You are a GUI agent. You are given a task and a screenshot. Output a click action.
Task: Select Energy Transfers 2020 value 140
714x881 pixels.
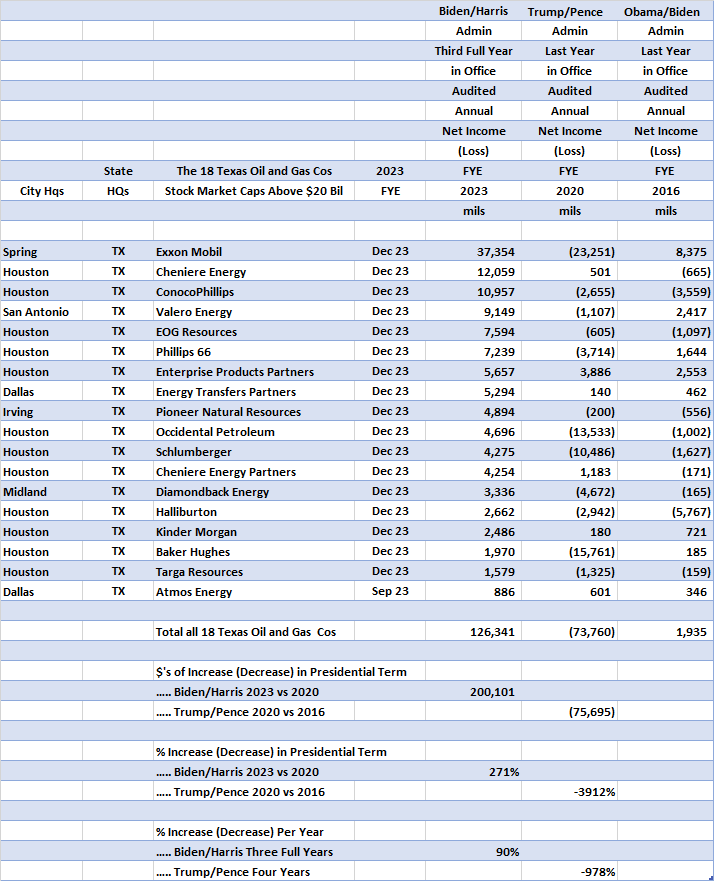569,392
